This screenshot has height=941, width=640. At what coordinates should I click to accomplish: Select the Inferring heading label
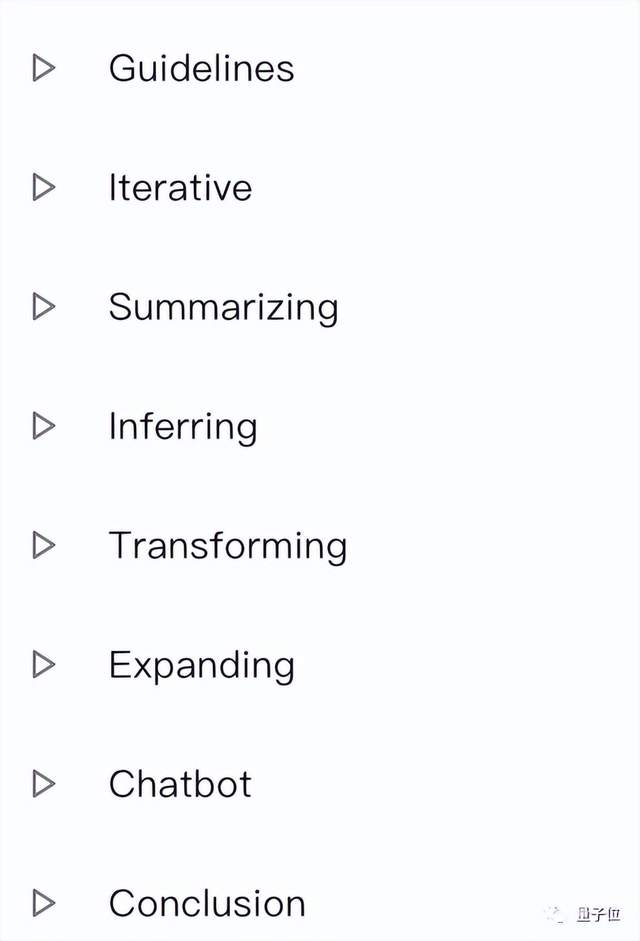[x=182, y=427]
